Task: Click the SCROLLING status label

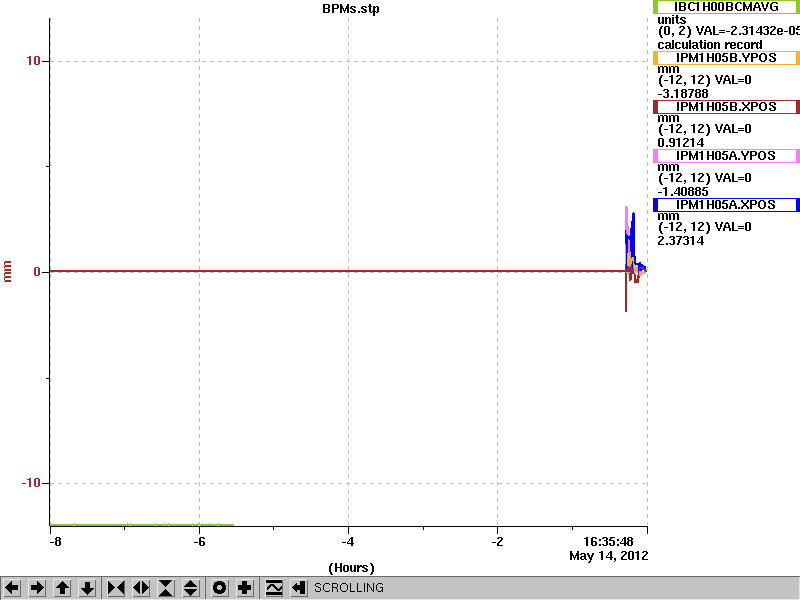Action: click(348, 588)
